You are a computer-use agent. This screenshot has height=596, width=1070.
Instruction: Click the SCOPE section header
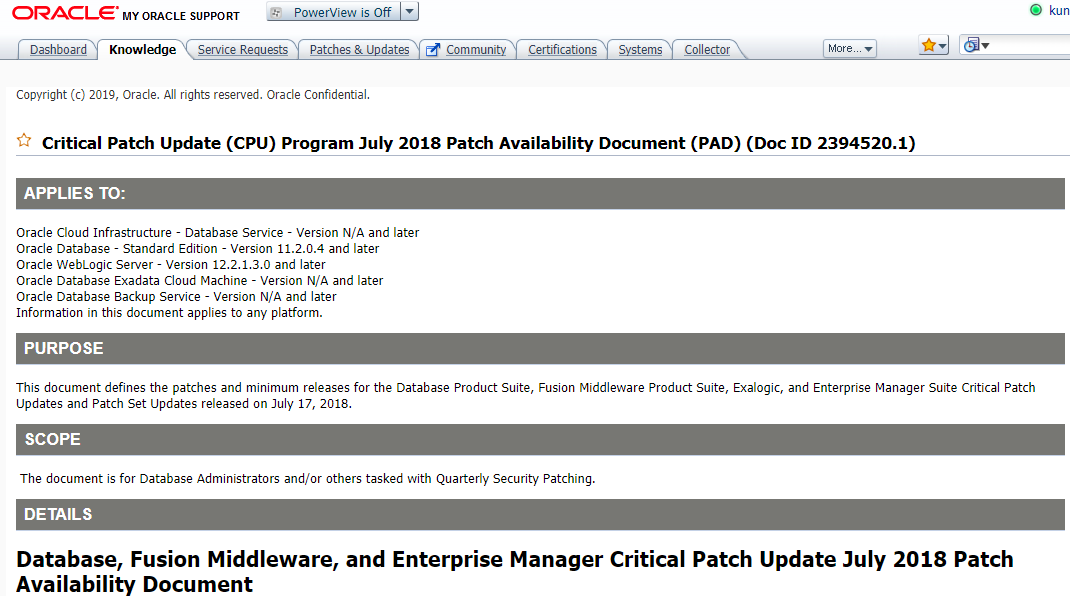[540, 440]
